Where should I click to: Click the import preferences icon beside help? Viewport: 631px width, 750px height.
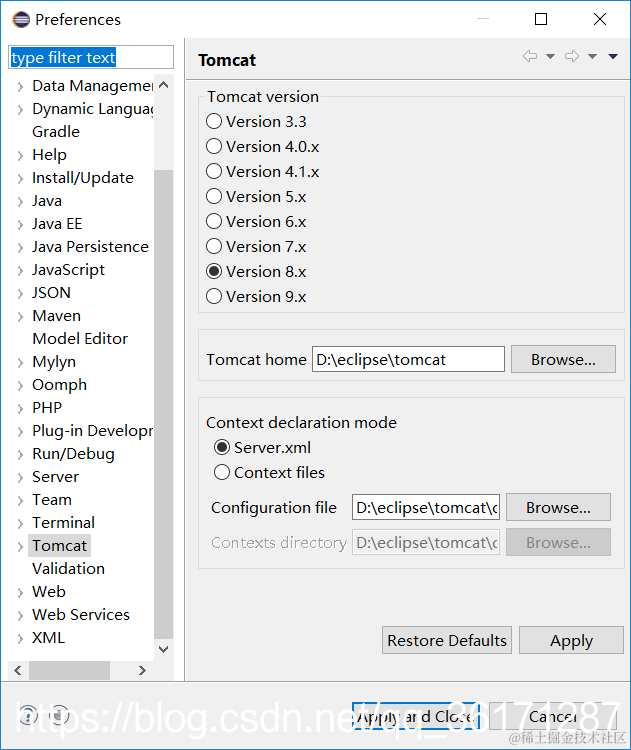click(58, 715)
